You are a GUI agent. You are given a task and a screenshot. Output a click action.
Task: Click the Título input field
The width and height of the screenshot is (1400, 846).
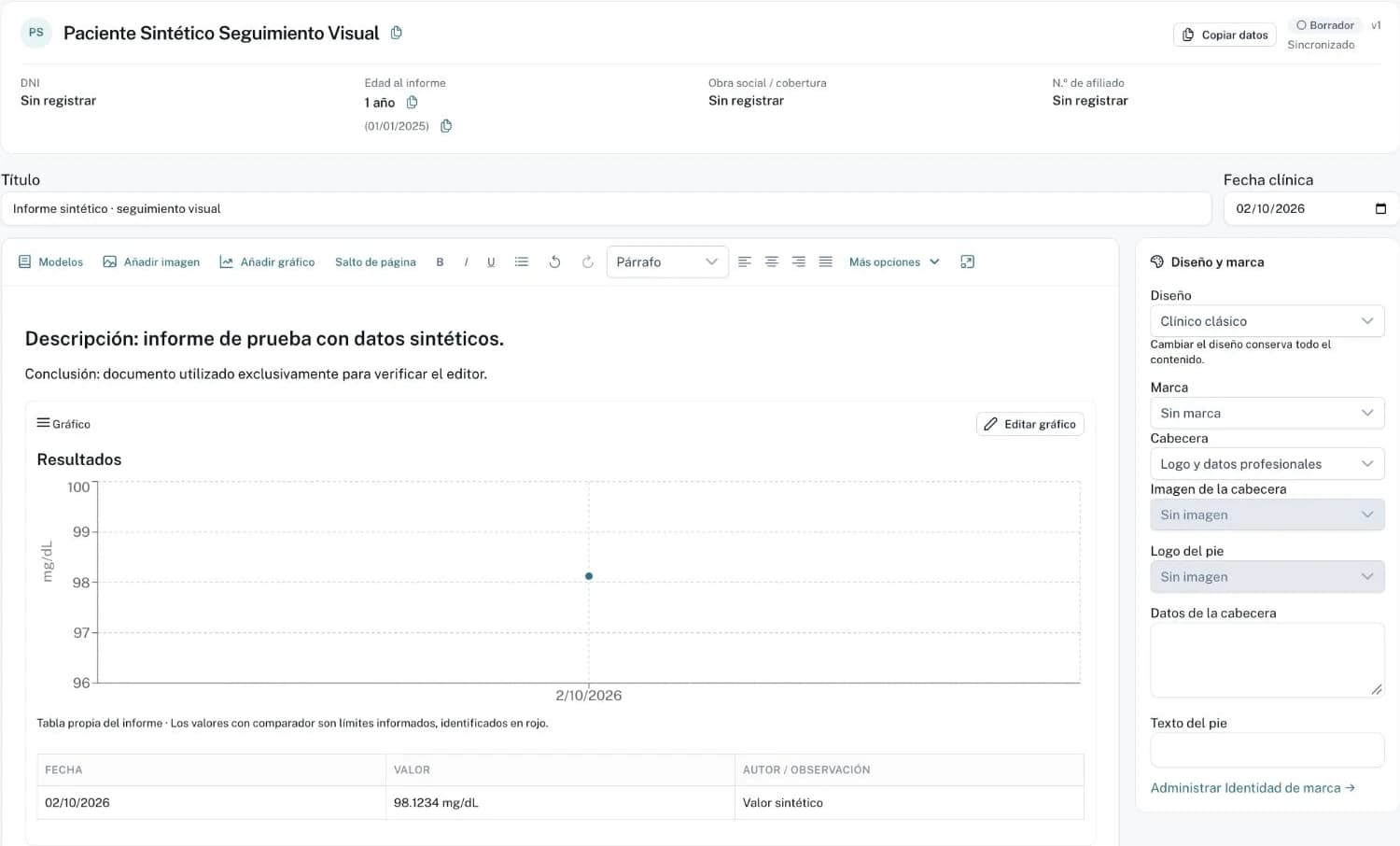coord(607,209)
